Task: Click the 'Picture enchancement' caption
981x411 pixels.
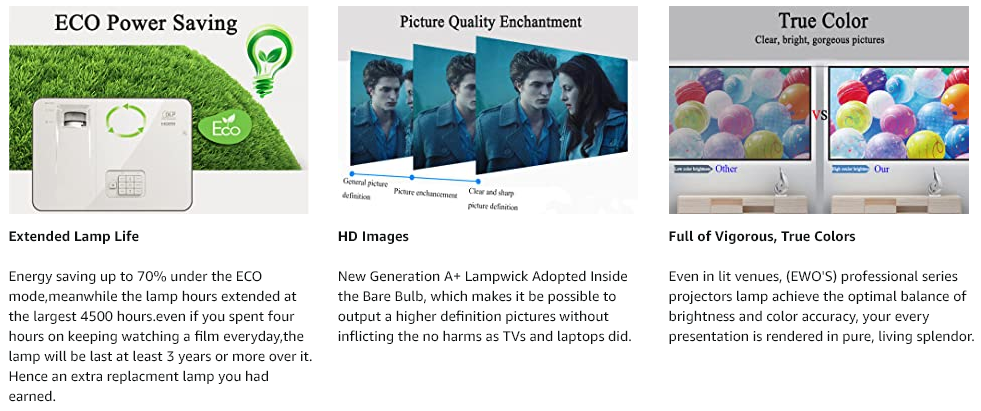Action: [x=425, y=195]
